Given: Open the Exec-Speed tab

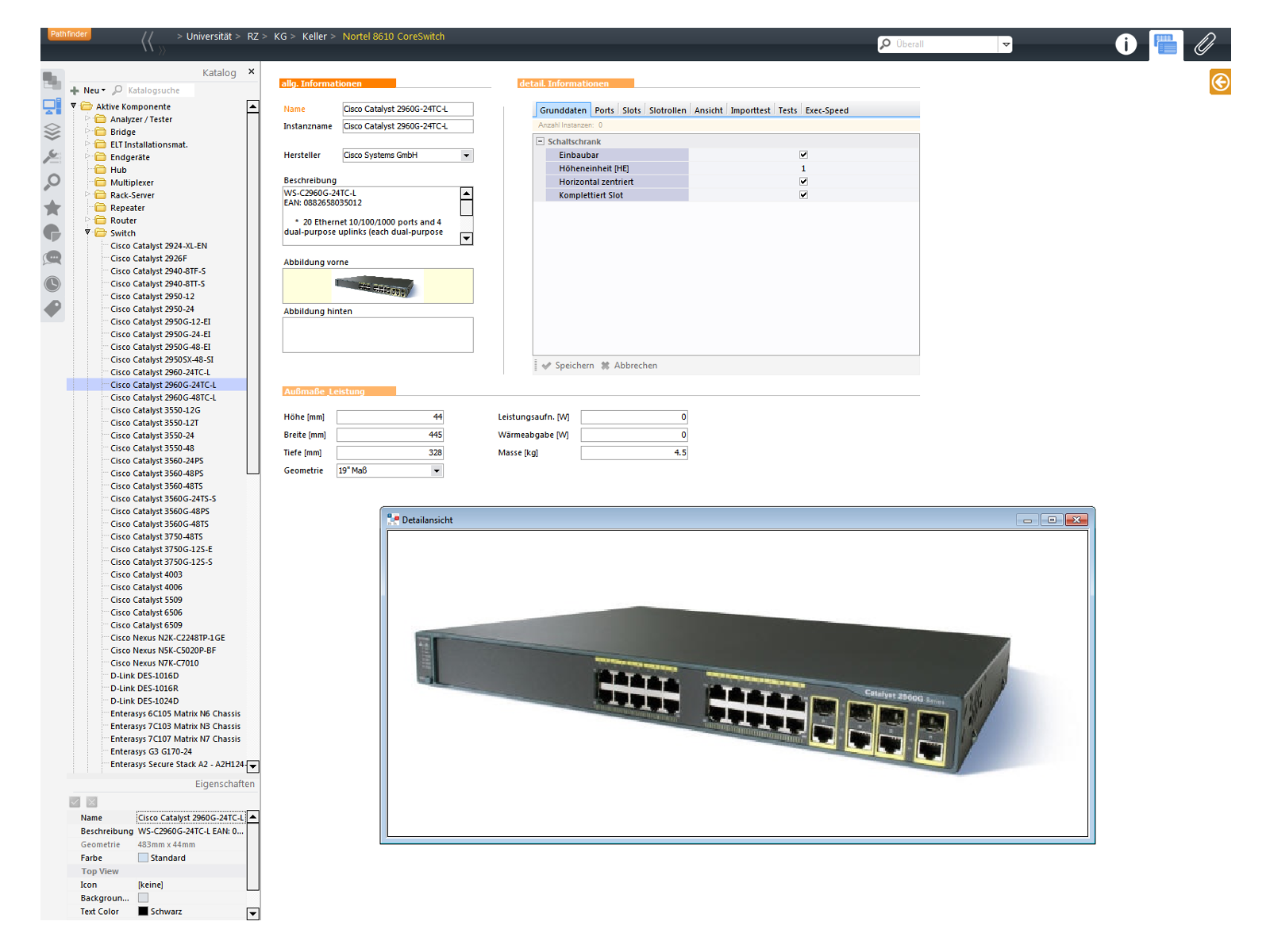Looking at the screenshot, I should click(x=827, y=110).
